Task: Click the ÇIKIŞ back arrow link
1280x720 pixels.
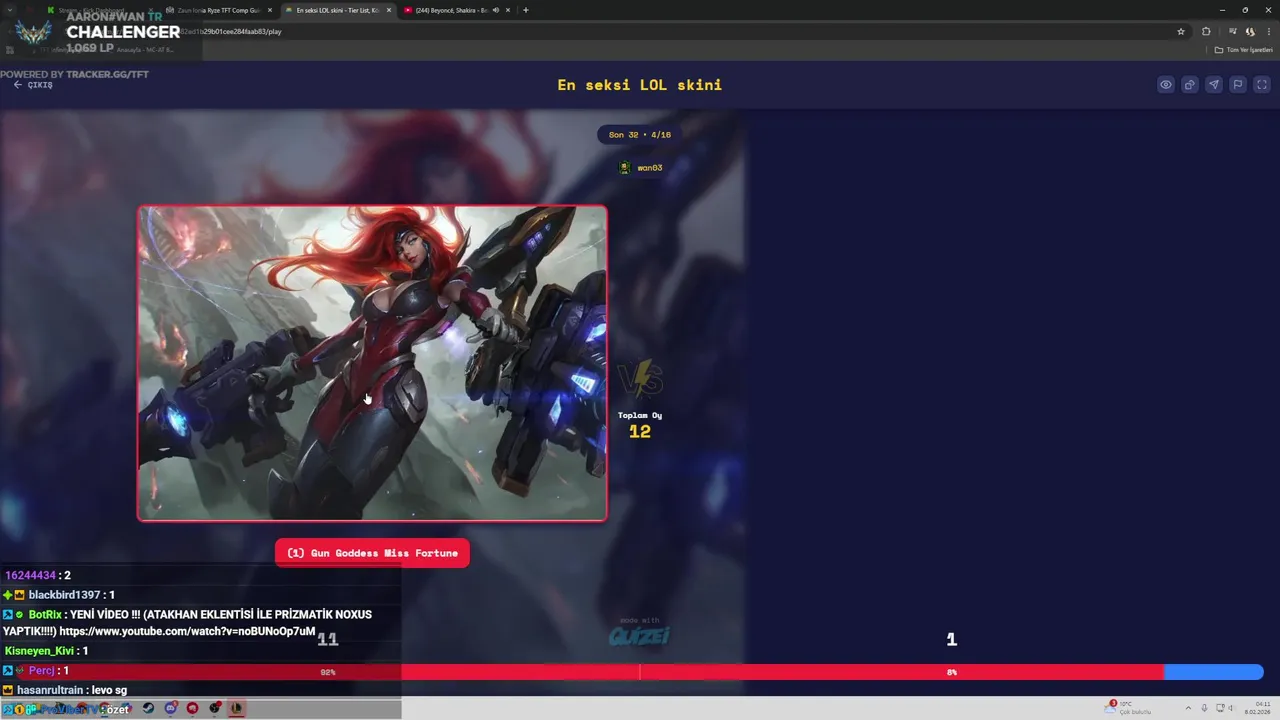Action: [33, 85]
